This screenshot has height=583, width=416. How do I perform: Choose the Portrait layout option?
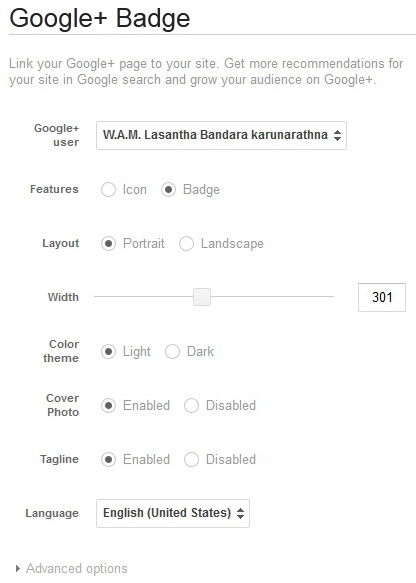click(x=108, y=244)
